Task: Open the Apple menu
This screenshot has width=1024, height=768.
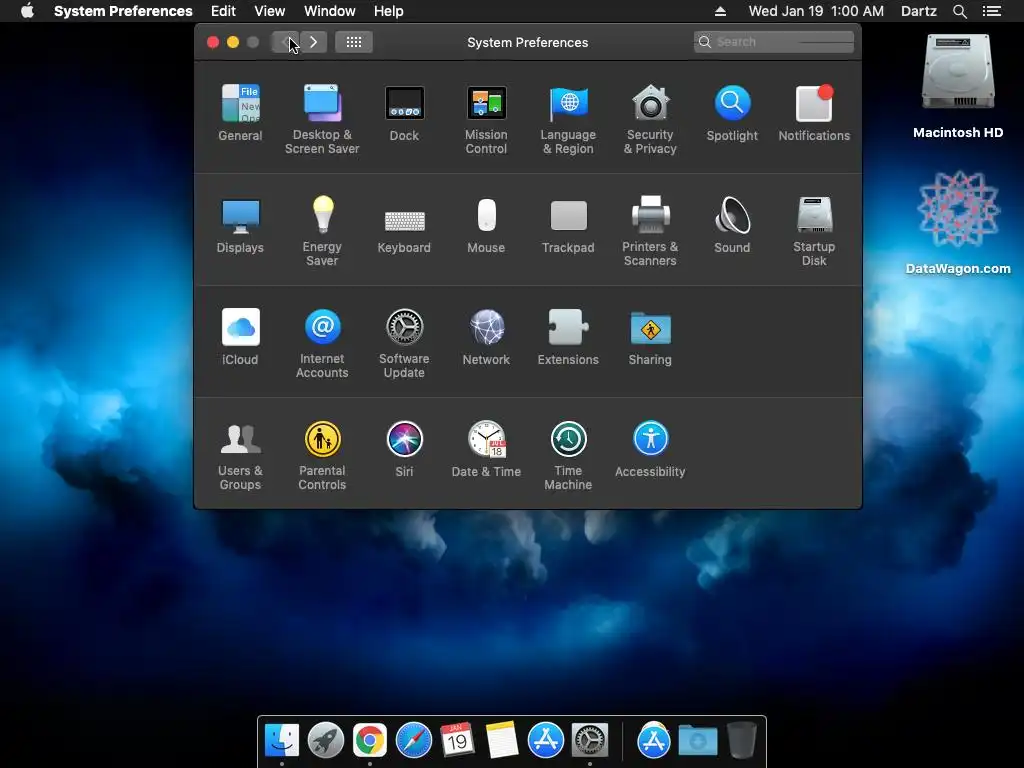Action: coord(27,11)
